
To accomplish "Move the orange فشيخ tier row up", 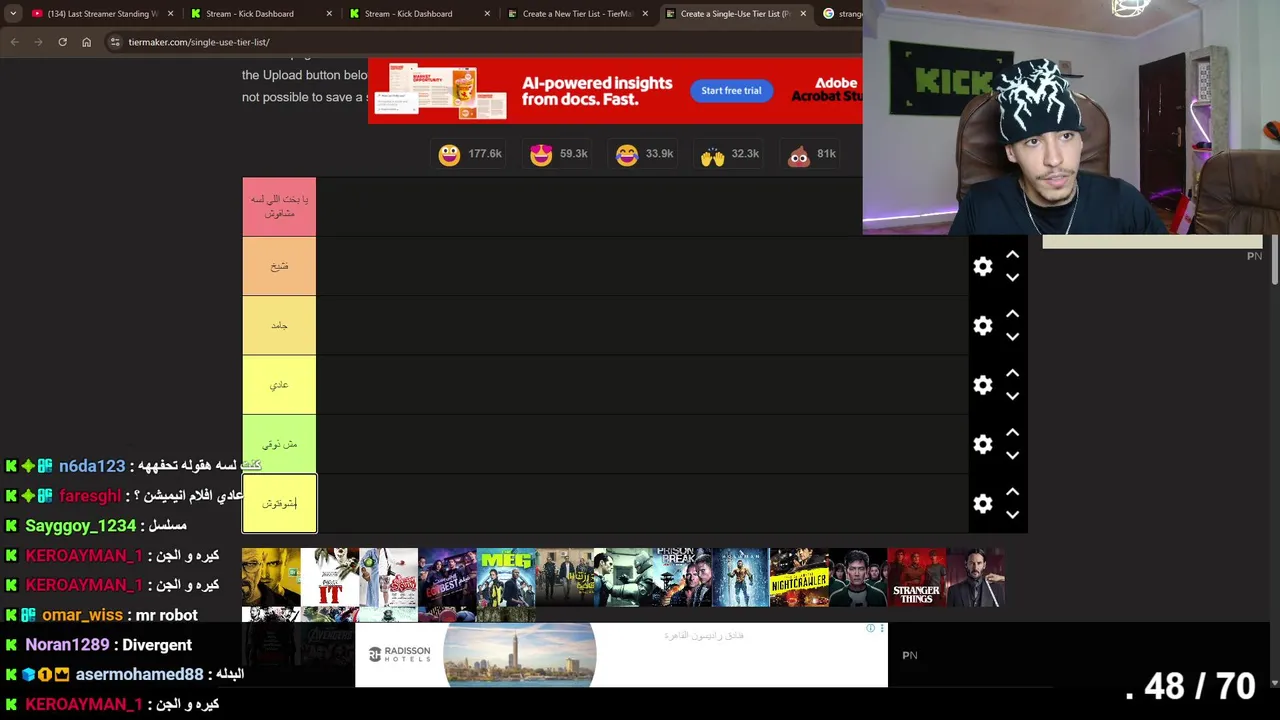I will [1012, 255].
